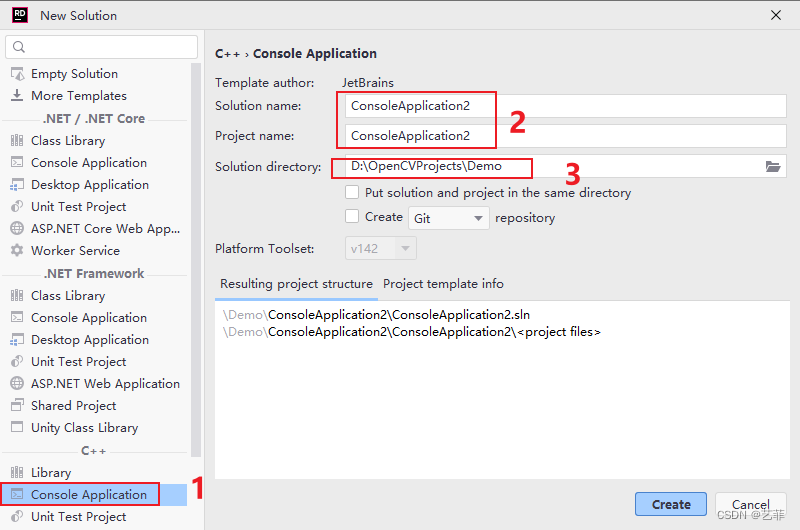This screenshot has width=800, height=530.
Task: Click the Unity Class Library icon
Action: (x=17, y=427)
